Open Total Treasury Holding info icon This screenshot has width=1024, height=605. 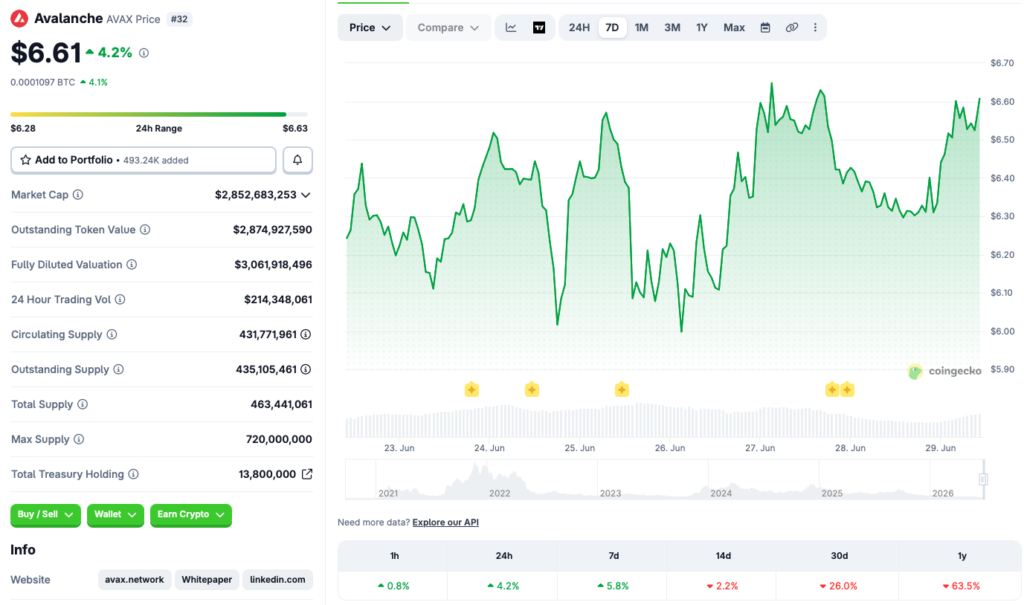point(133,474)
